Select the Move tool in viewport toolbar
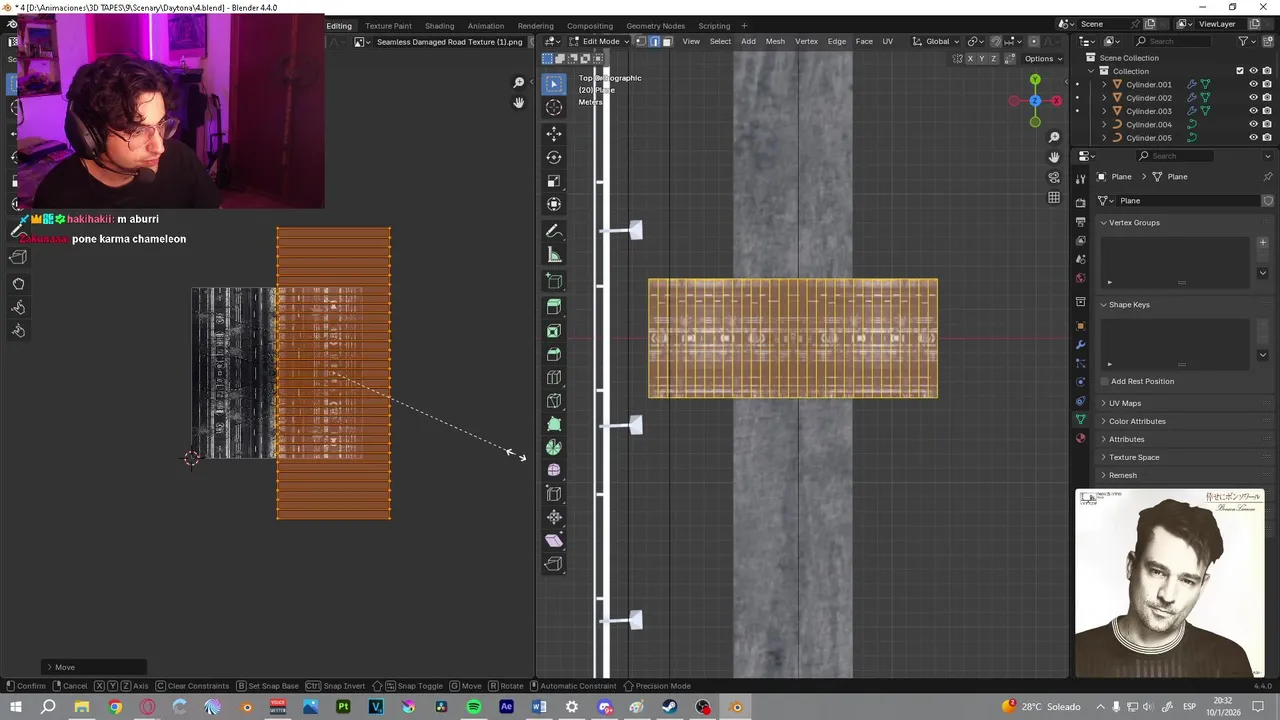Viewport: 1280px width, 720px height. (x=554, y=134)
